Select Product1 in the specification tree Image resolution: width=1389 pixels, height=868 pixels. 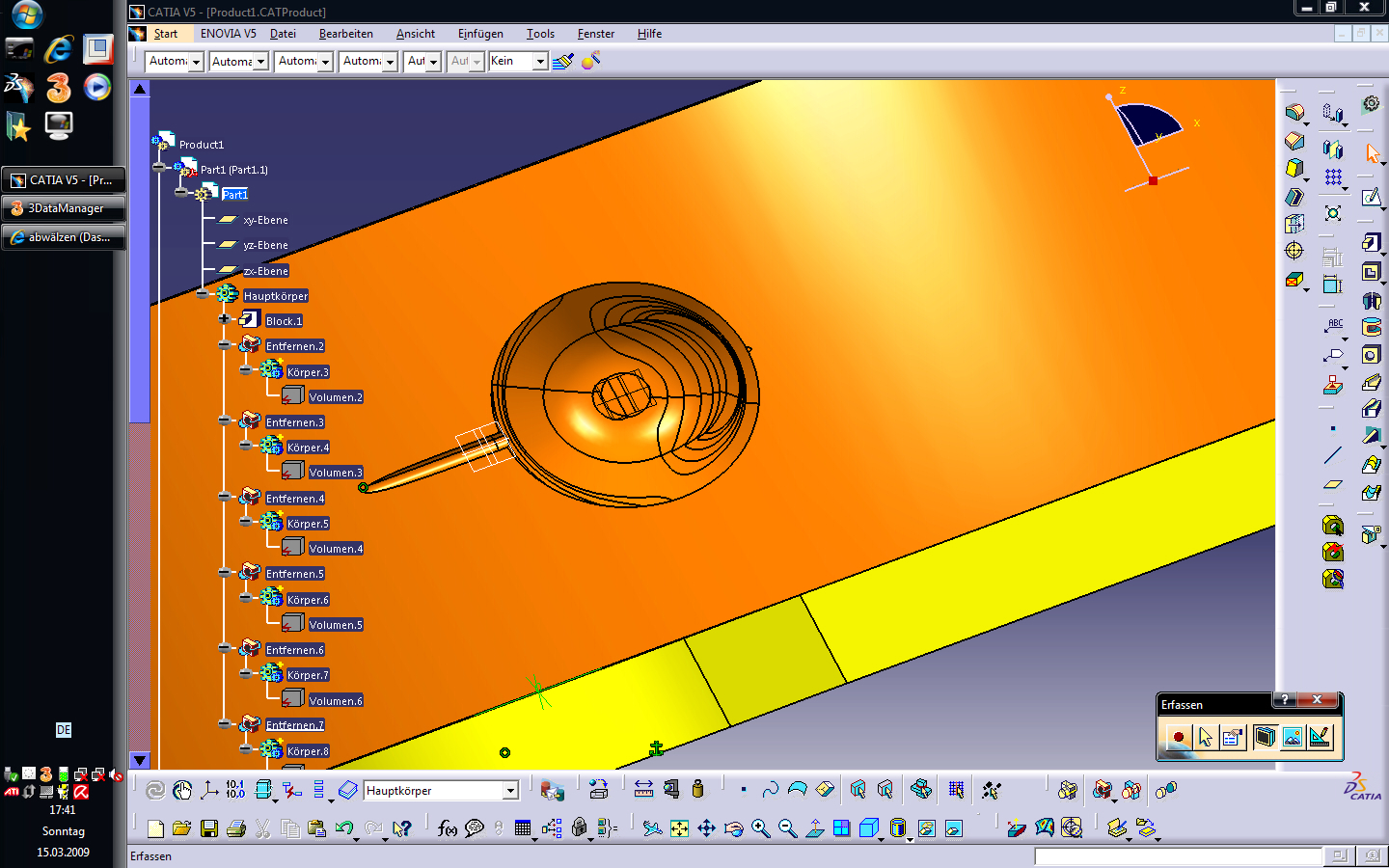click(x=202, y=145)
